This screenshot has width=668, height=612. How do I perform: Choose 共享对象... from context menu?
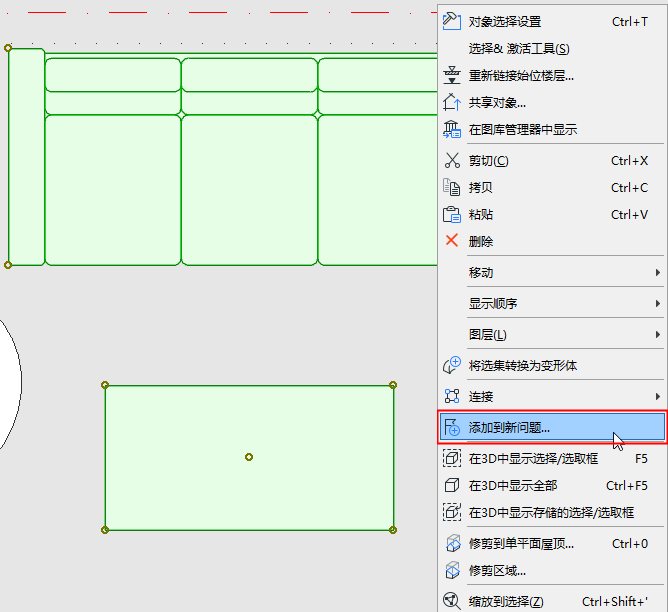tap(552, 102)
